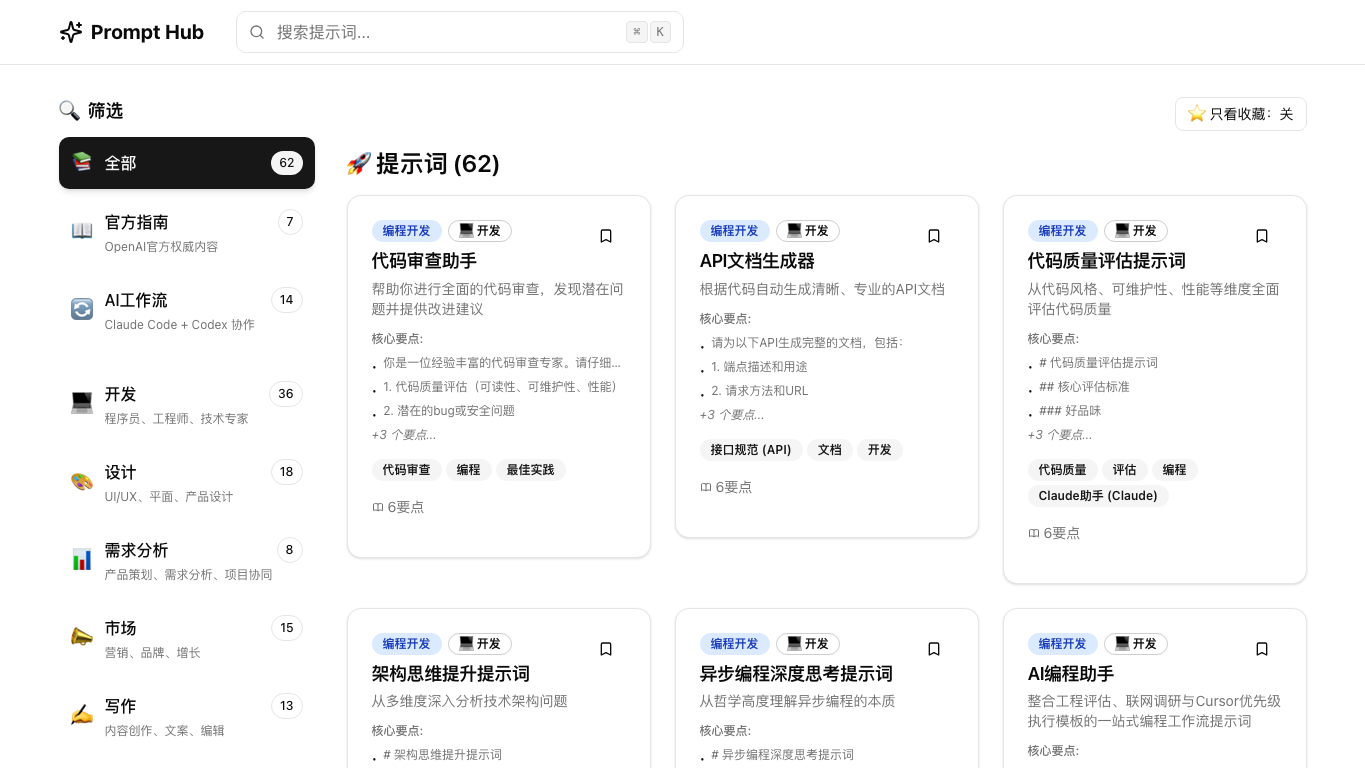Click the 接口规范 (API) tag
The width and height of the screenshot is (1365, 768).
[x=751, y=450]
